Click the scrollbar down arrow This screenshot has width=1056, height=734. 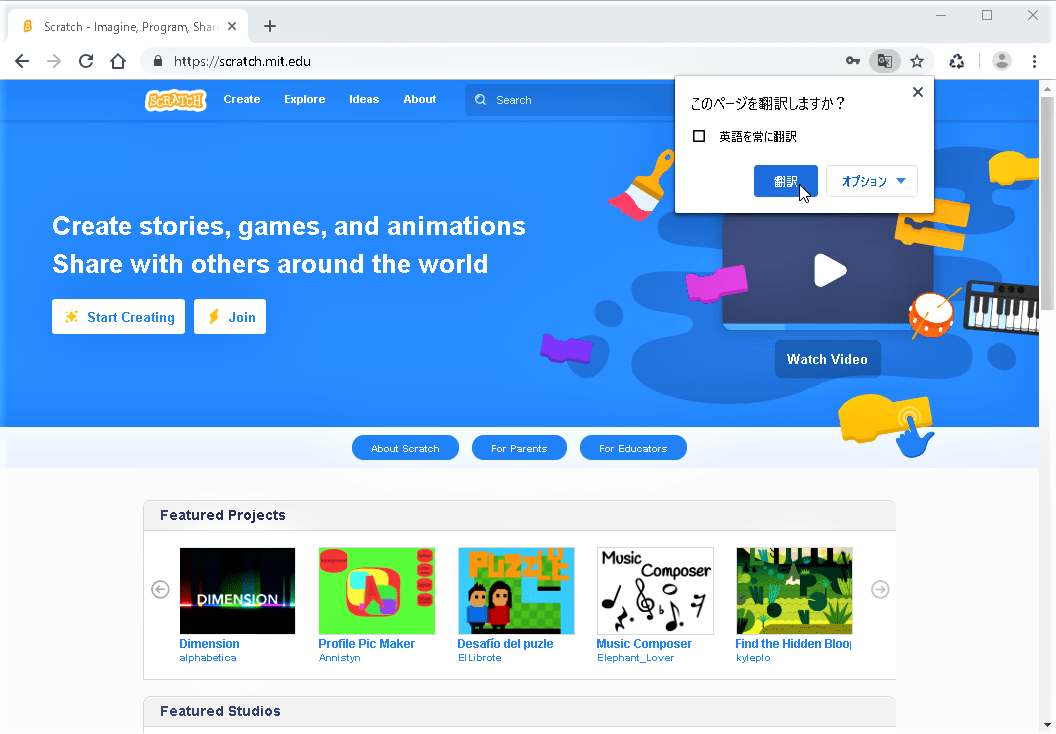(x=1047, y=726)
